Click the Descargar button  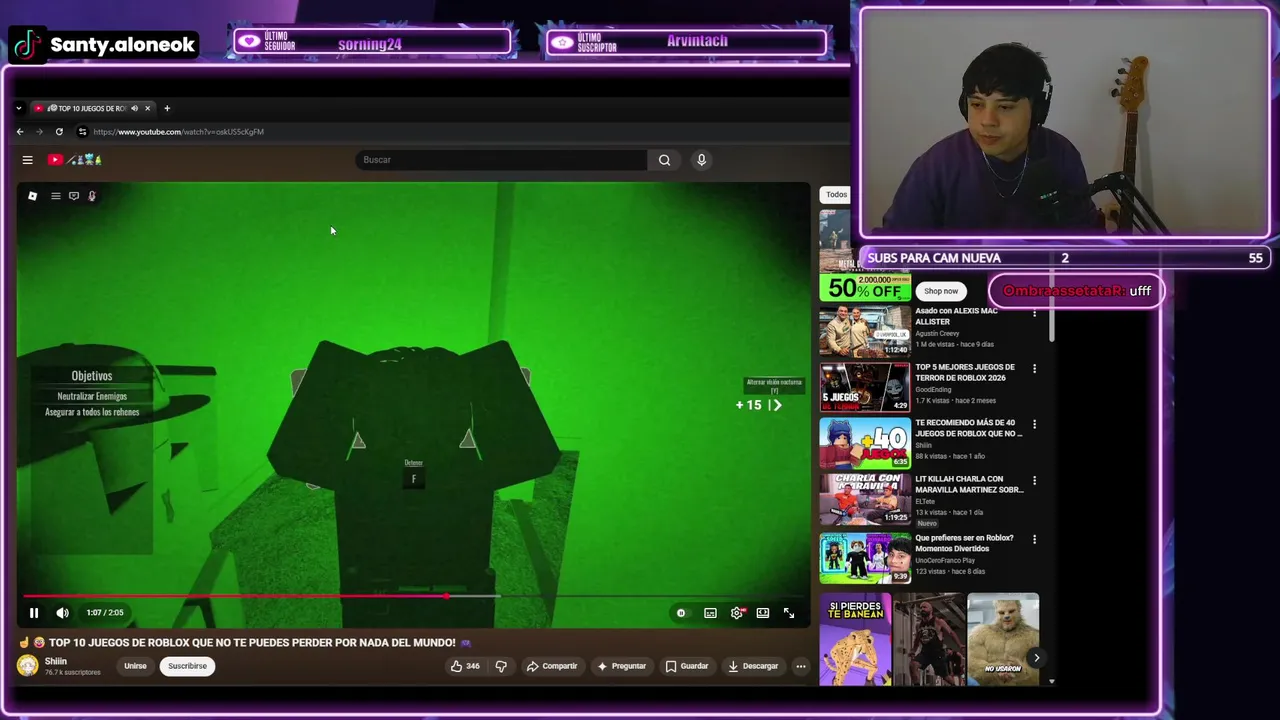pyautogui.click(x=754, y=666)
